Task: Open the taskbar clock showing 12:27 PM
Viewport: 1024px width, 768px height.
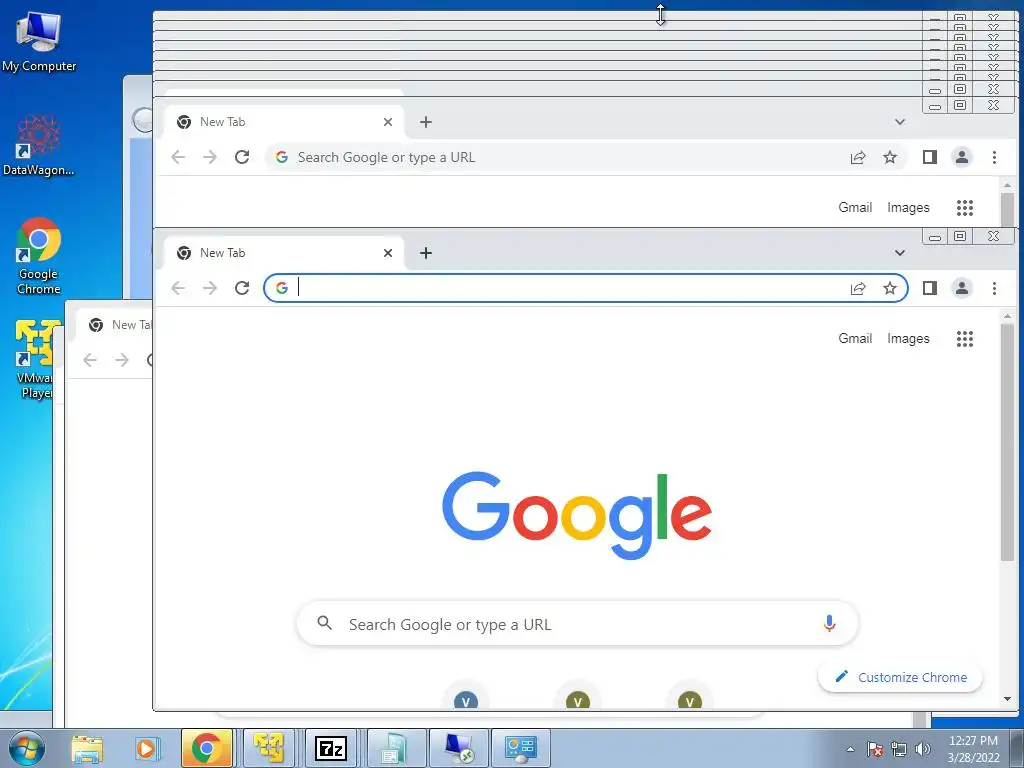Action: point(973,748)
